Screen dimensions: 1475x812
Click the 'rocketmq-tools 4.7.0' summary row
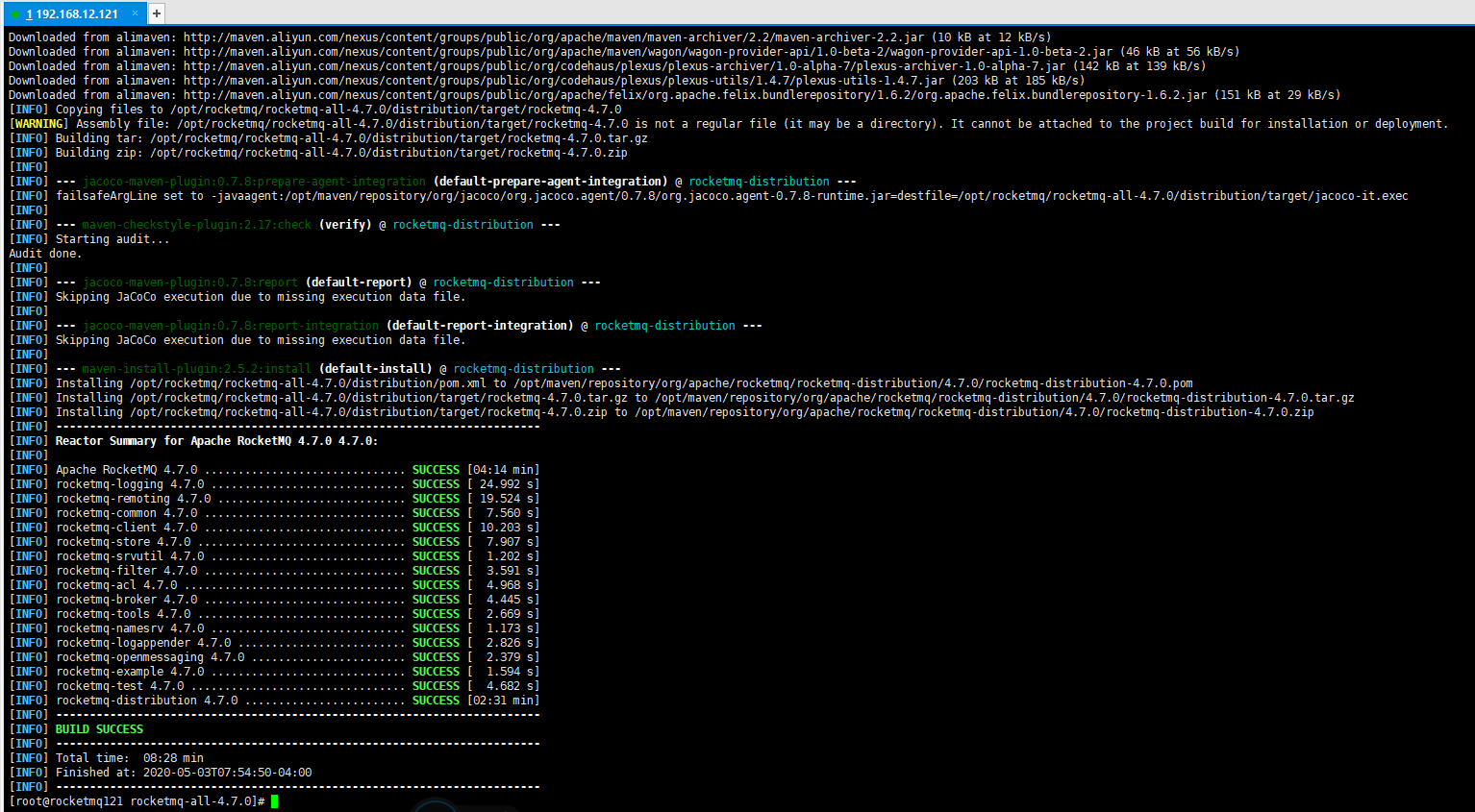274,614
